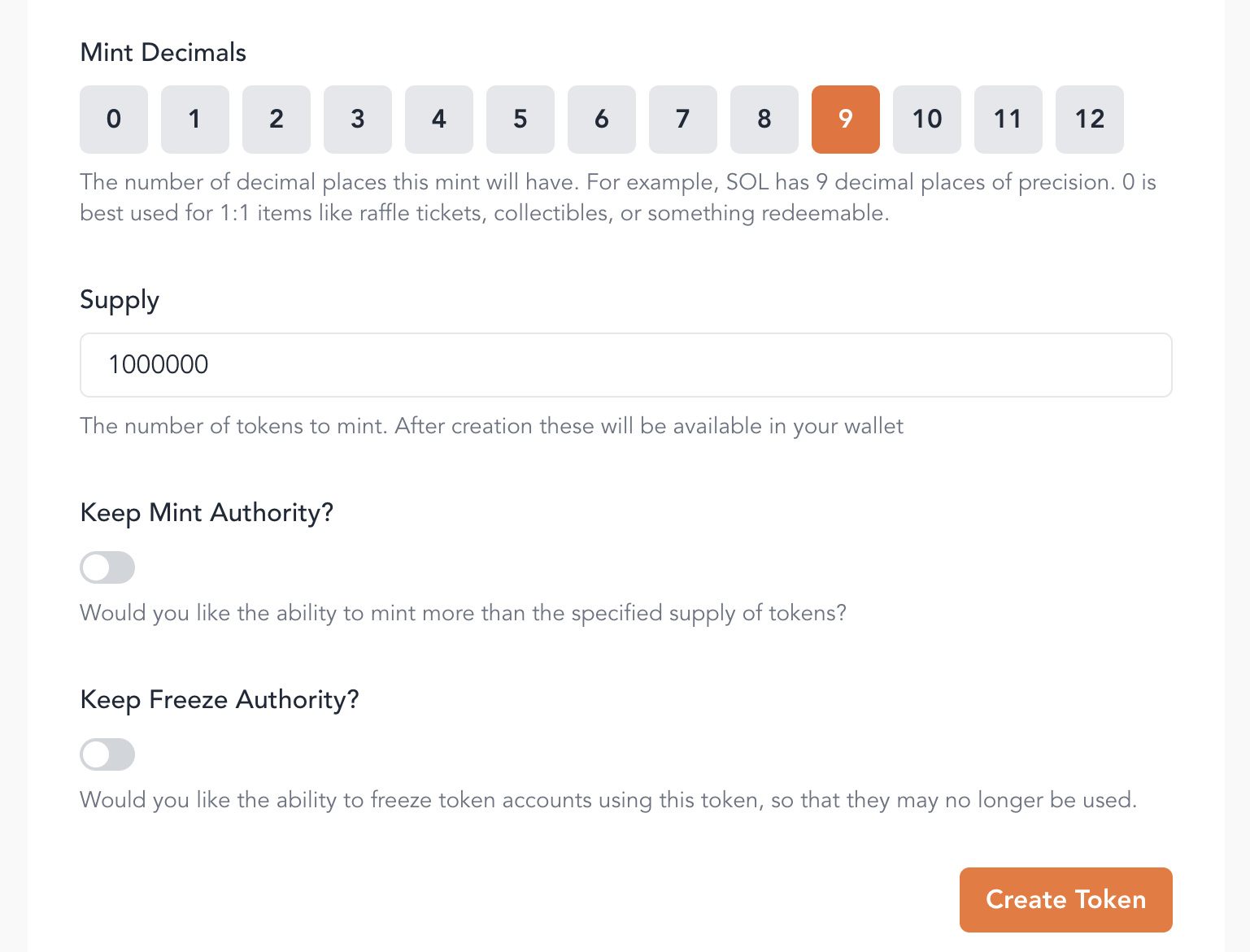Enable the Keep Mint Authority toggle
Viewport: 1250px width, 952px height.
click(107, 567)
